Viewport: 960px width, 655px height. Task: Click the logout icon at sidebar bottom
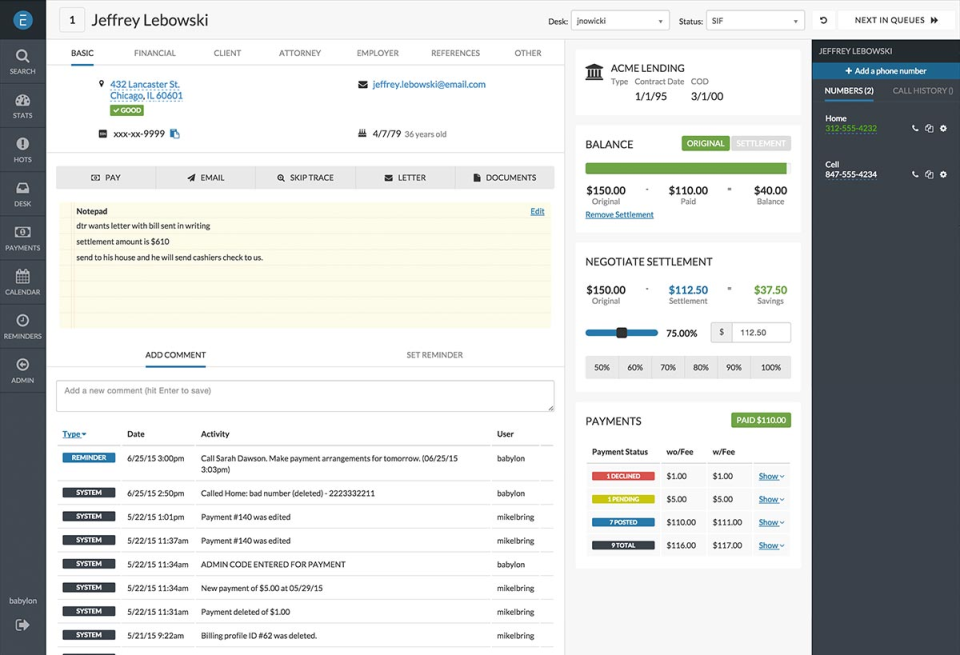pyautogui.click(x=22, y=625)
